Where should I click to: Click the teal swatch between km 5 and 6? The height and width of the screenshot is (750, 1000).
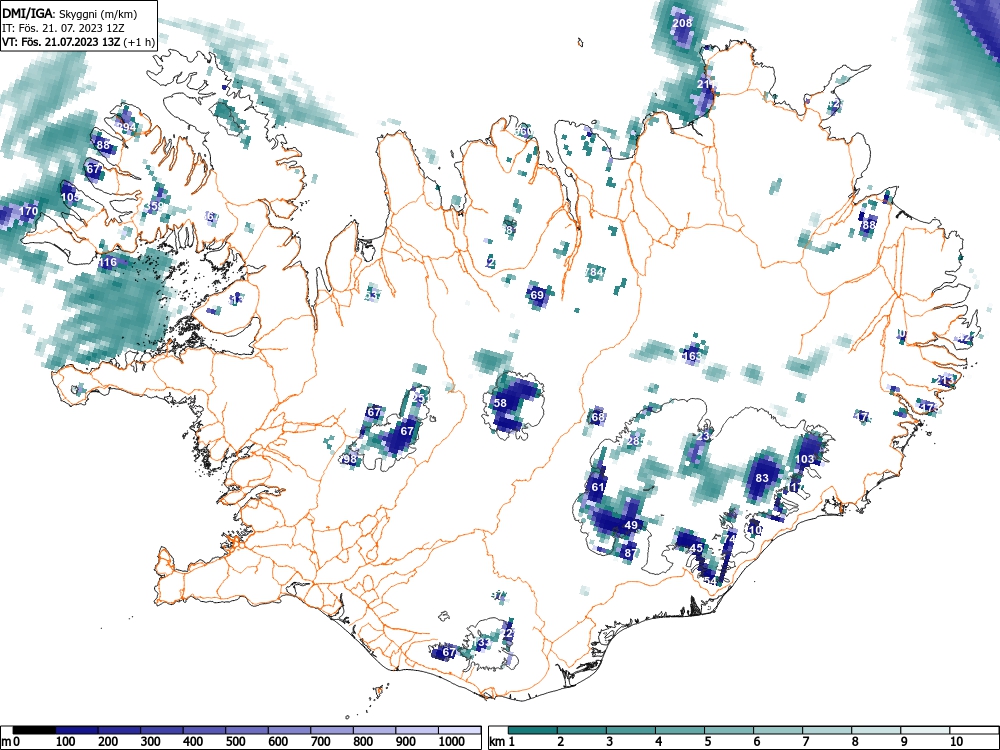tap(729, 730)
